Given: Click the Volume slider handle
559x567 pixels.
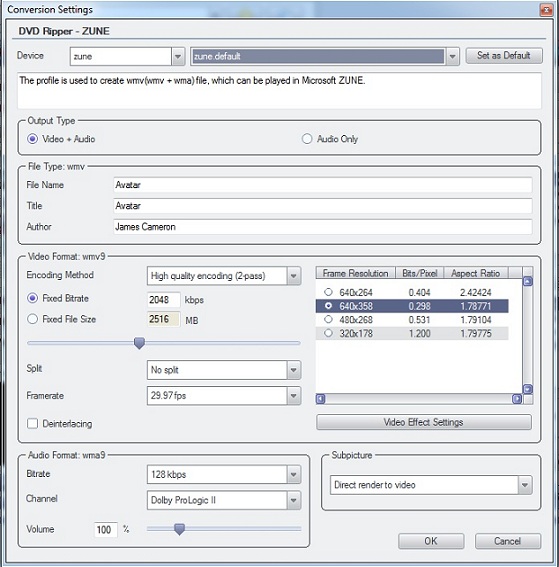Looking at the screenshot, I should (x=179, y=529).
